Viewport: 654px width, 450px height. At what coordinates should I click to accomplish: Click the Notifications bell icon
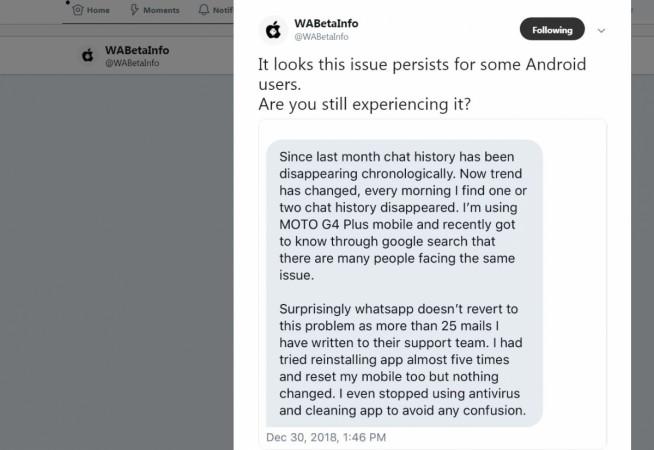205,10
